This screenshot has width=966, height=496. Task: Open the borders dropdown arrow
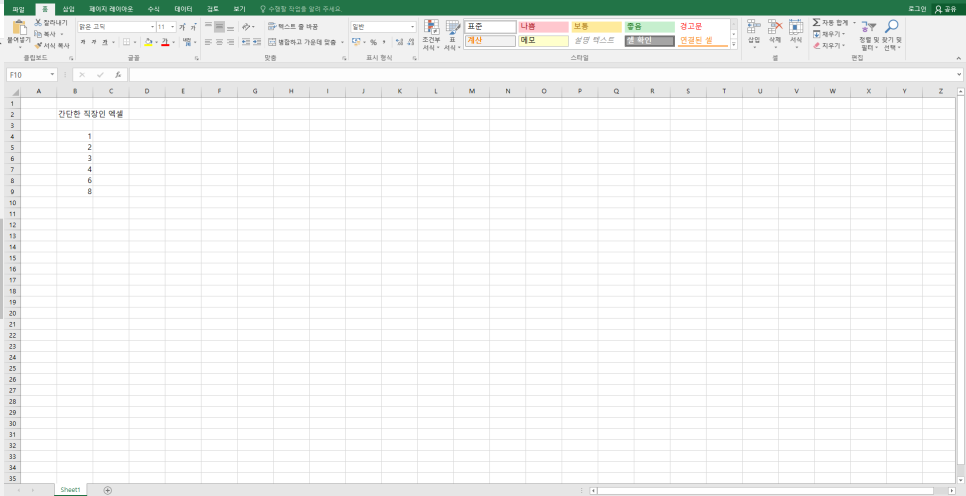pos(136,43)
